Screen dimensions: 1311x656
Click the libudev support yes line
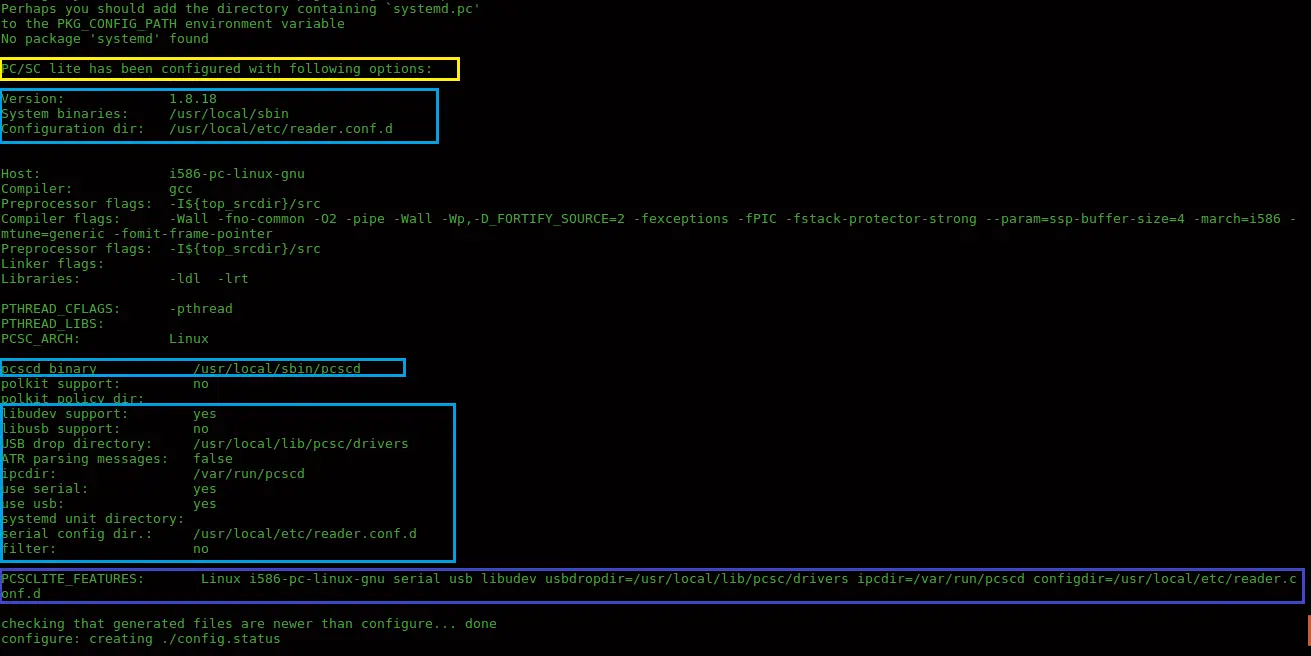coord(109,414)
